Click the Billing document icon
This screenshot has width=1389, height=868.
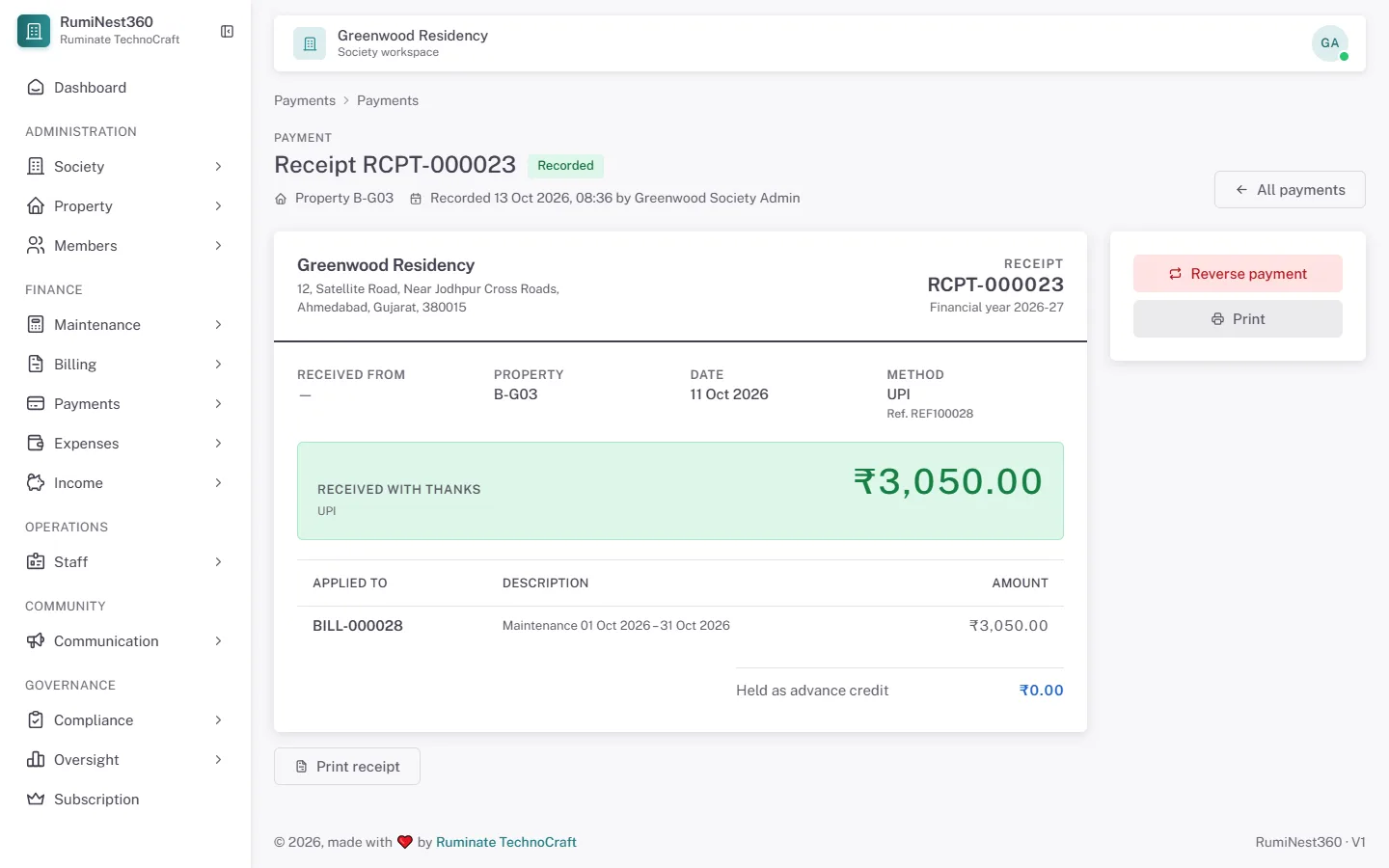tap(36, 365)
